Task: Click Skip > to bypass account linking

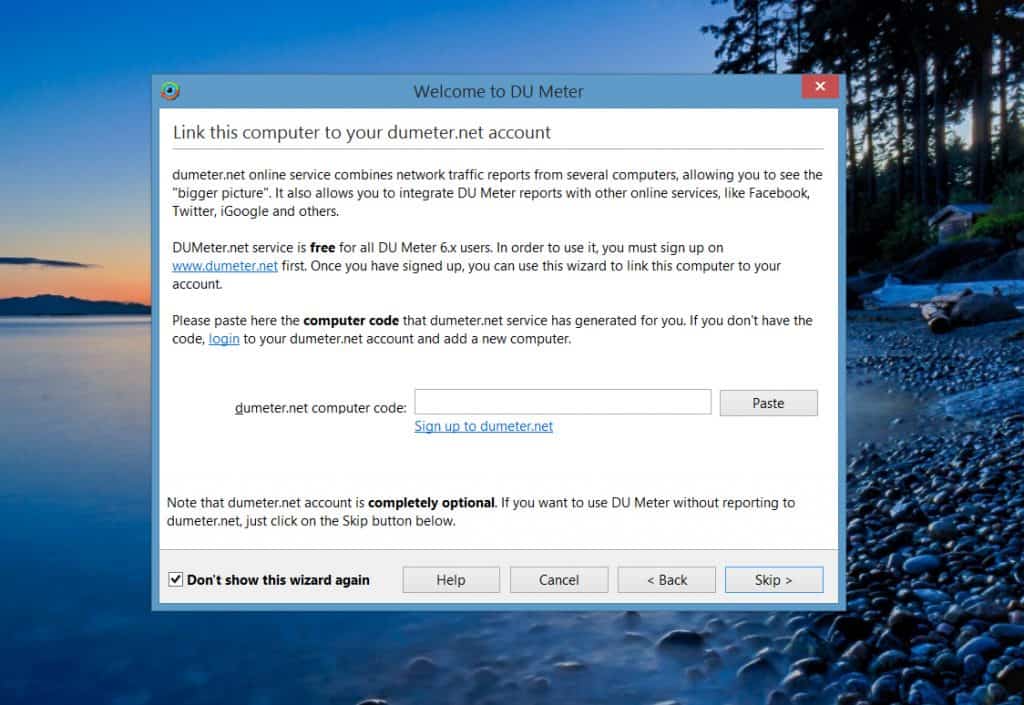Action: (x=774, y=580)
